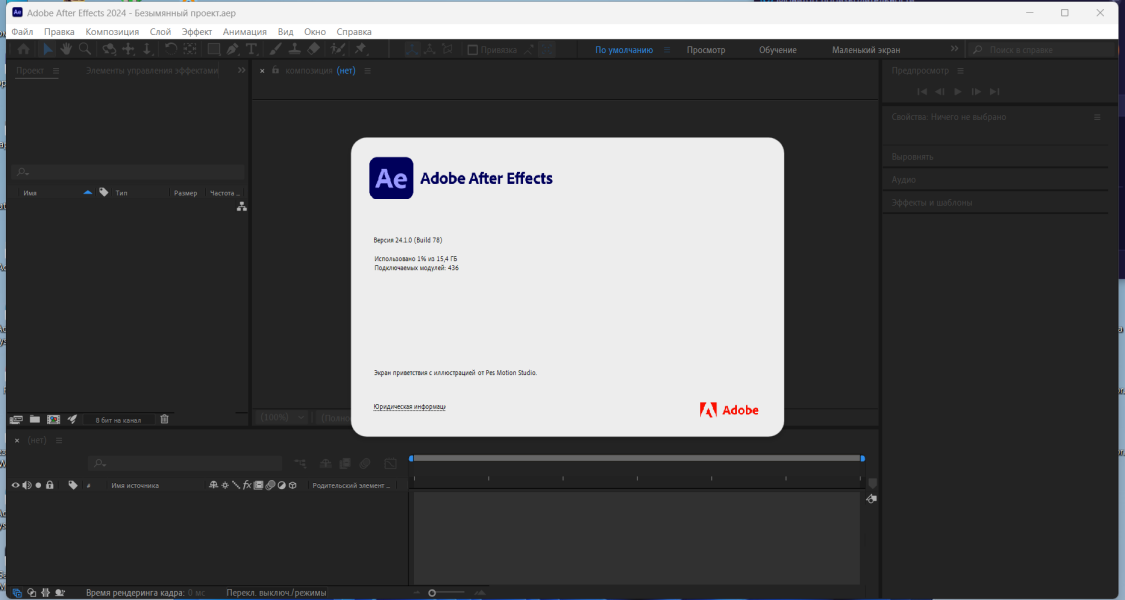Click the work area bar start handle

(x=411, y=458)
